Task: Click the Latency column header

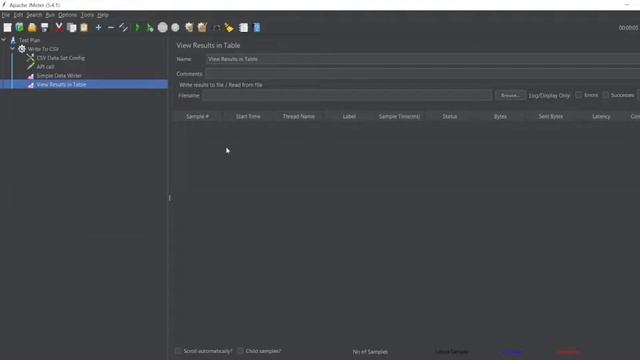Action: coord(601,116)
